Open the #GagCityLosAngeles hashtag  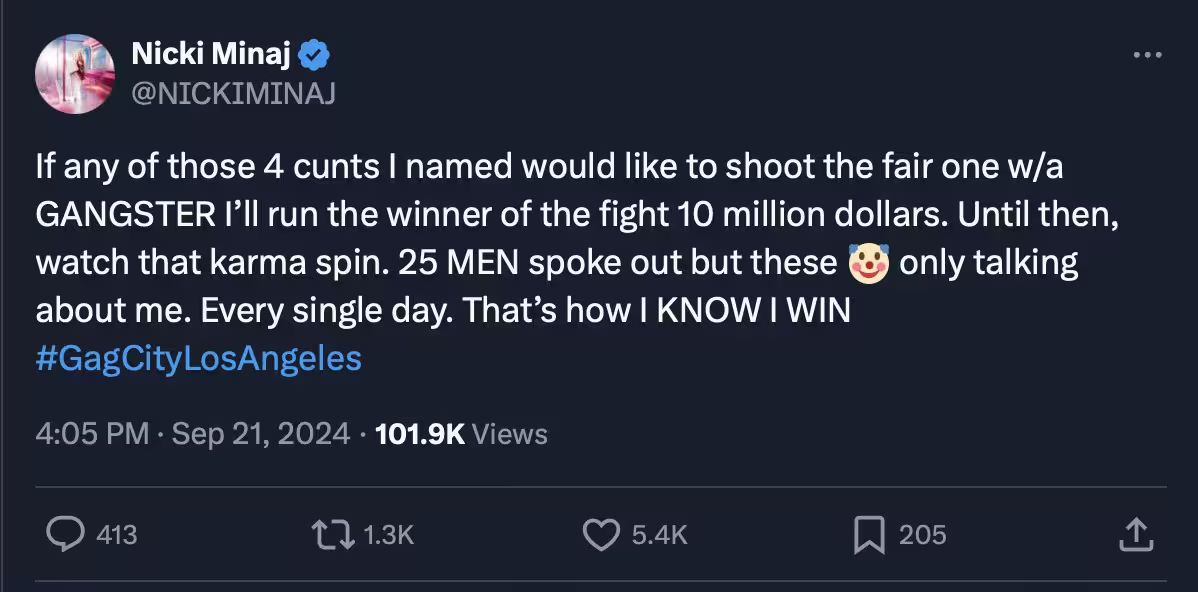click(198, 358)
